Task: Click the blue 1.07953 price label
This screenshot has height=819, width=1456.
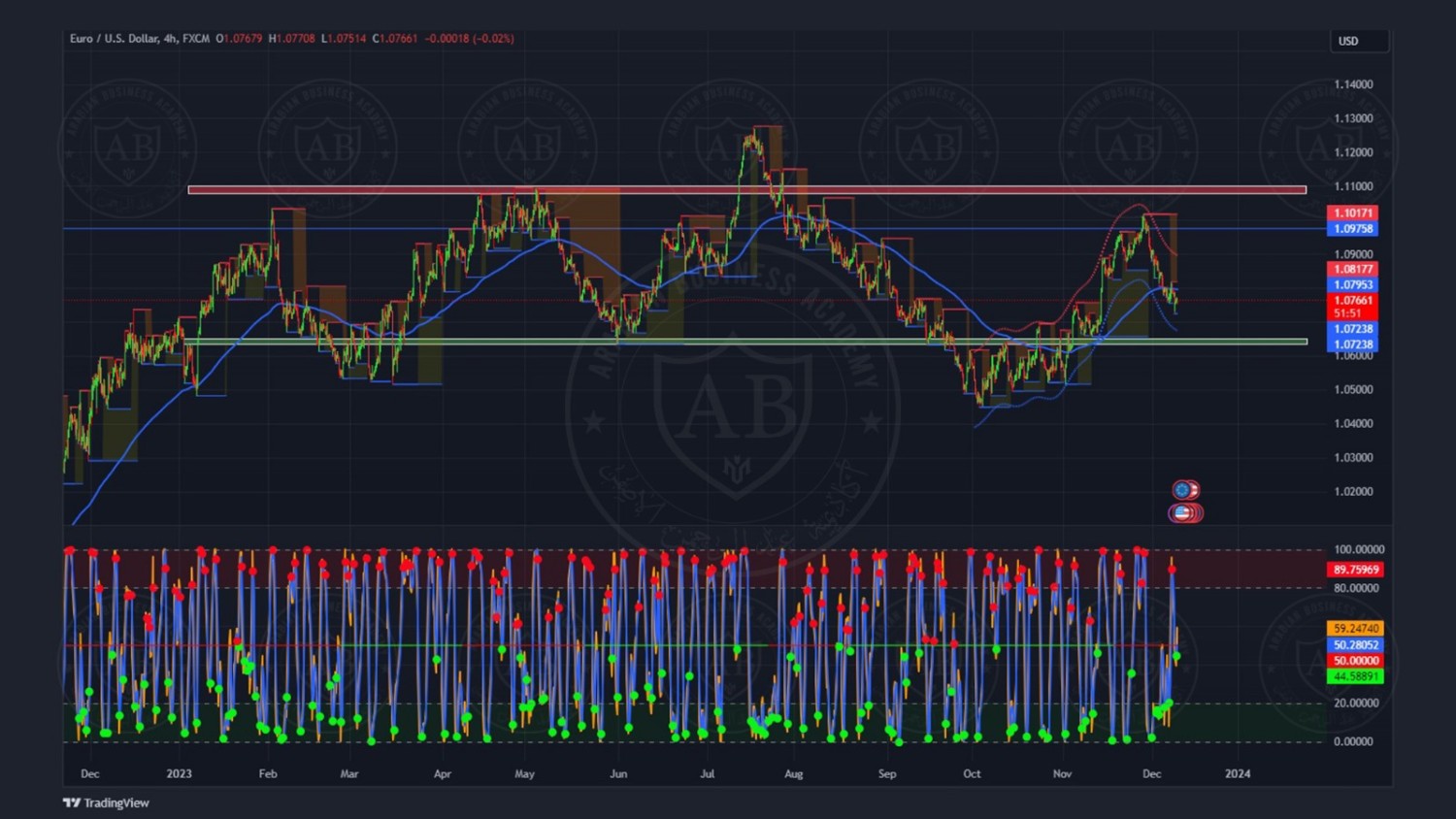Action: point(1353,285)
